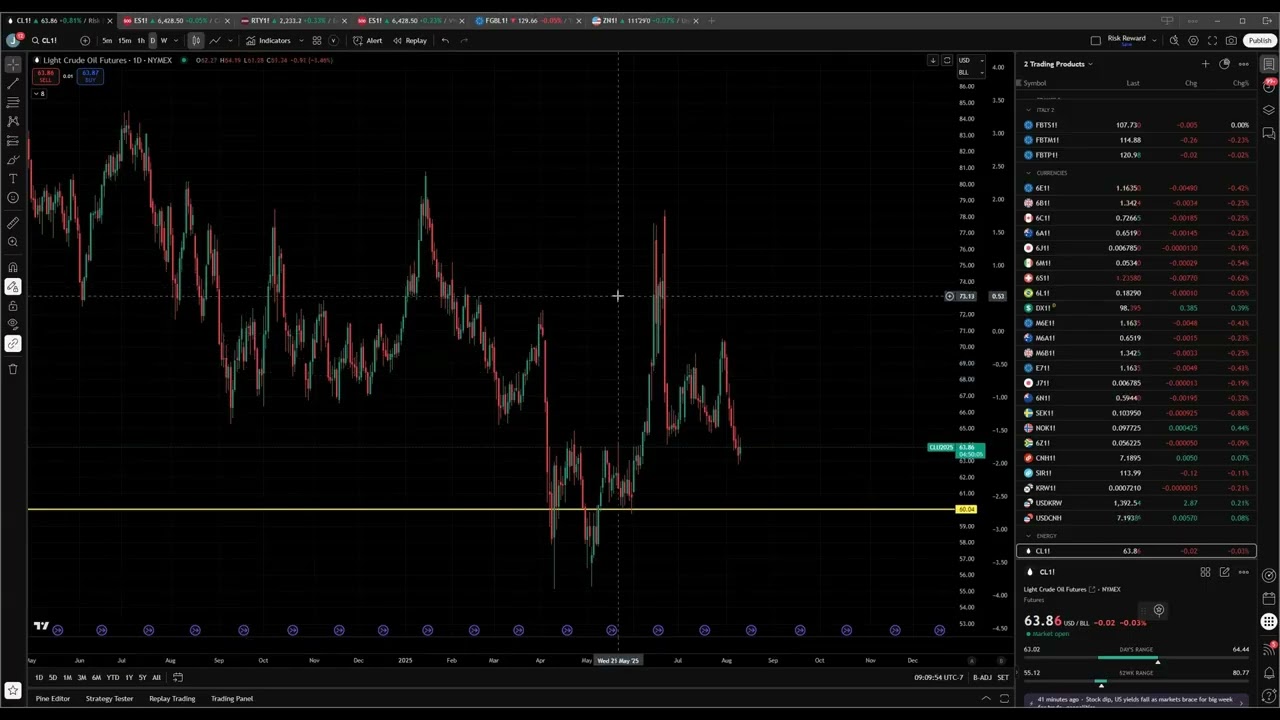Collapse the ENERGY watchlist section
This screenshot has width=1280, height=720.
pyautogui.click(x=1028, y=536)
